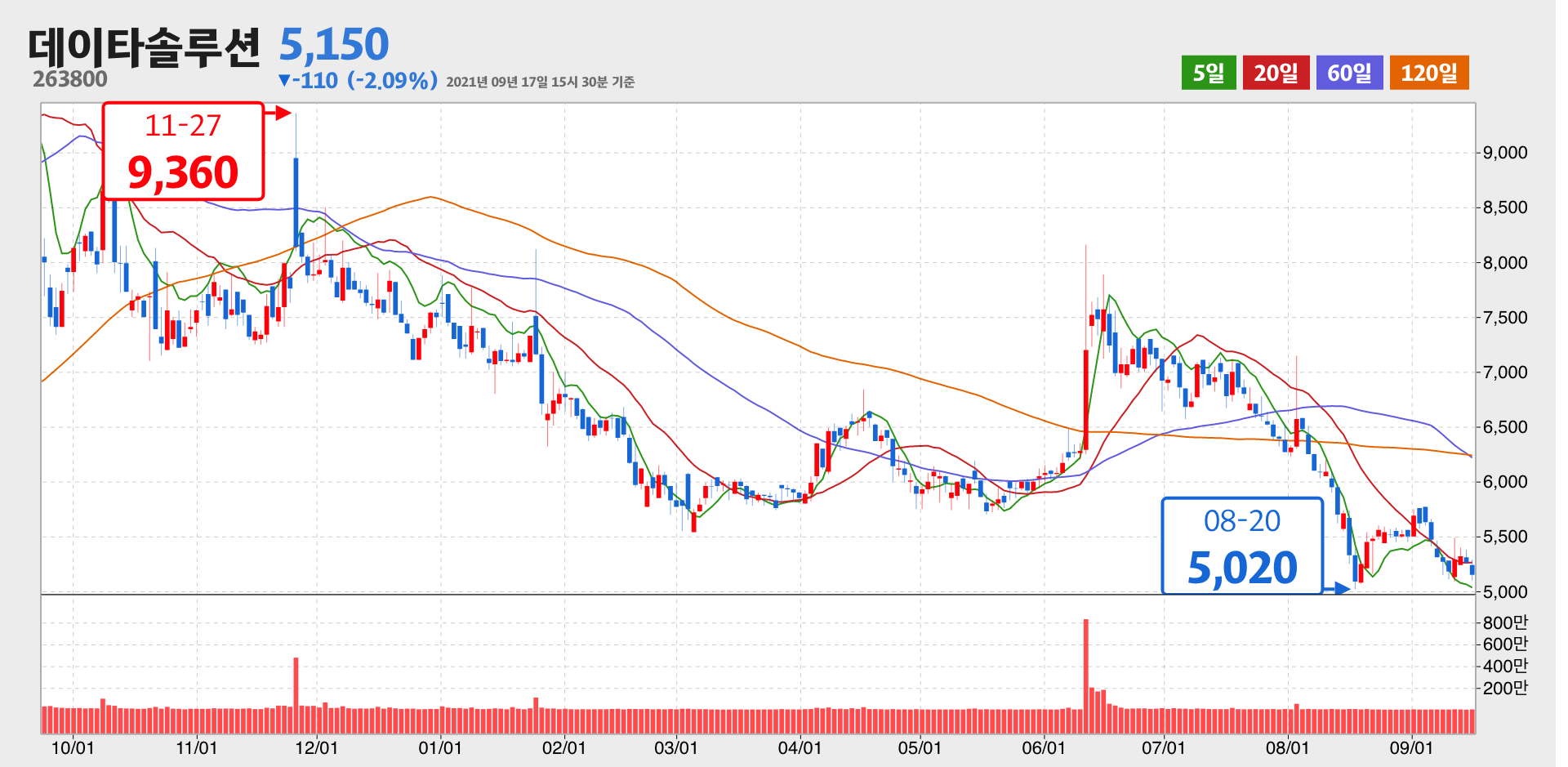
Task: Click the 600만 volume axis label
Action: (x=1505, y=644)
